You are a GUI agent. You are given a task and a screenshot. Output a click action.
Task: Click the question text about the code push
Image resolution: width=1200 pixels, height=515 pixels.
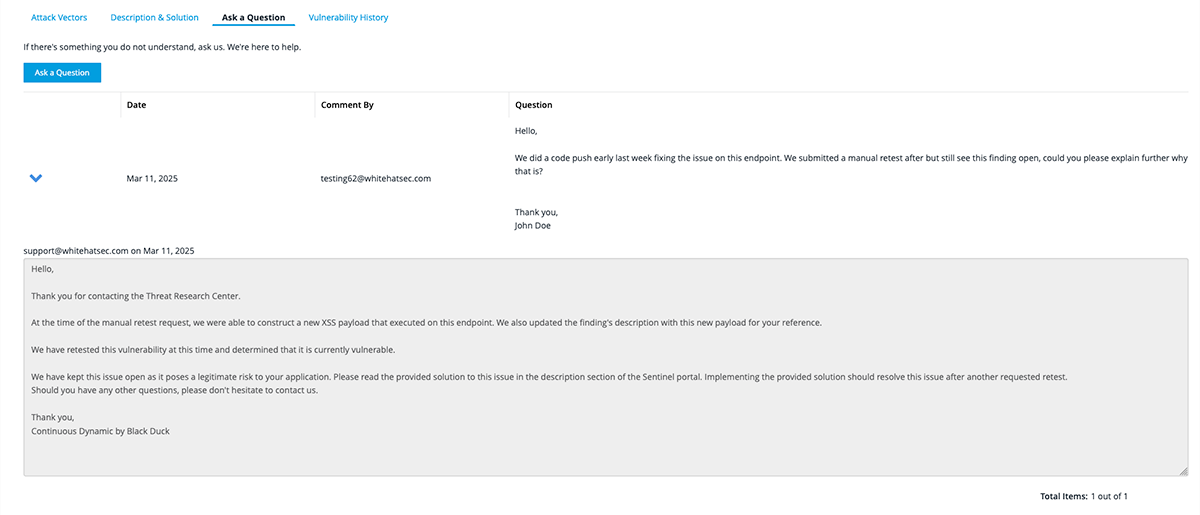[x=850, y=159]
